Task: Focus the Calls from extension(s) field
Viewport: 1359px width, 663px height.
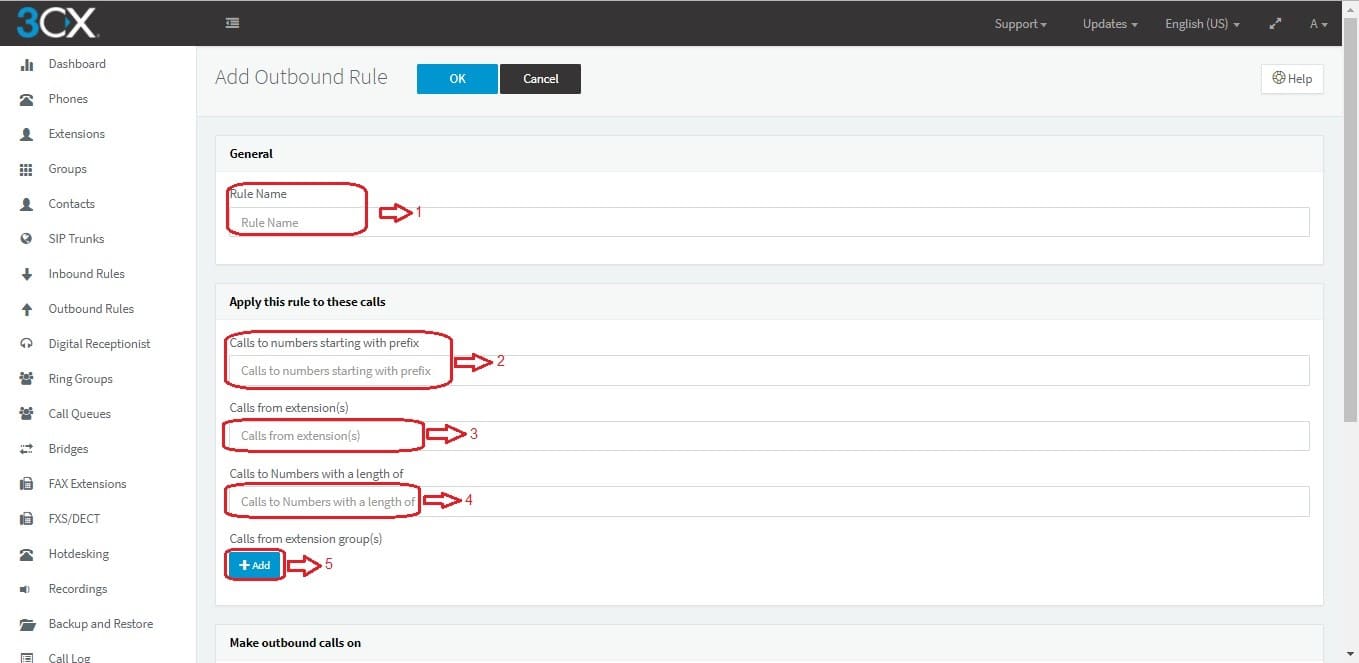Action: point(769,435)
